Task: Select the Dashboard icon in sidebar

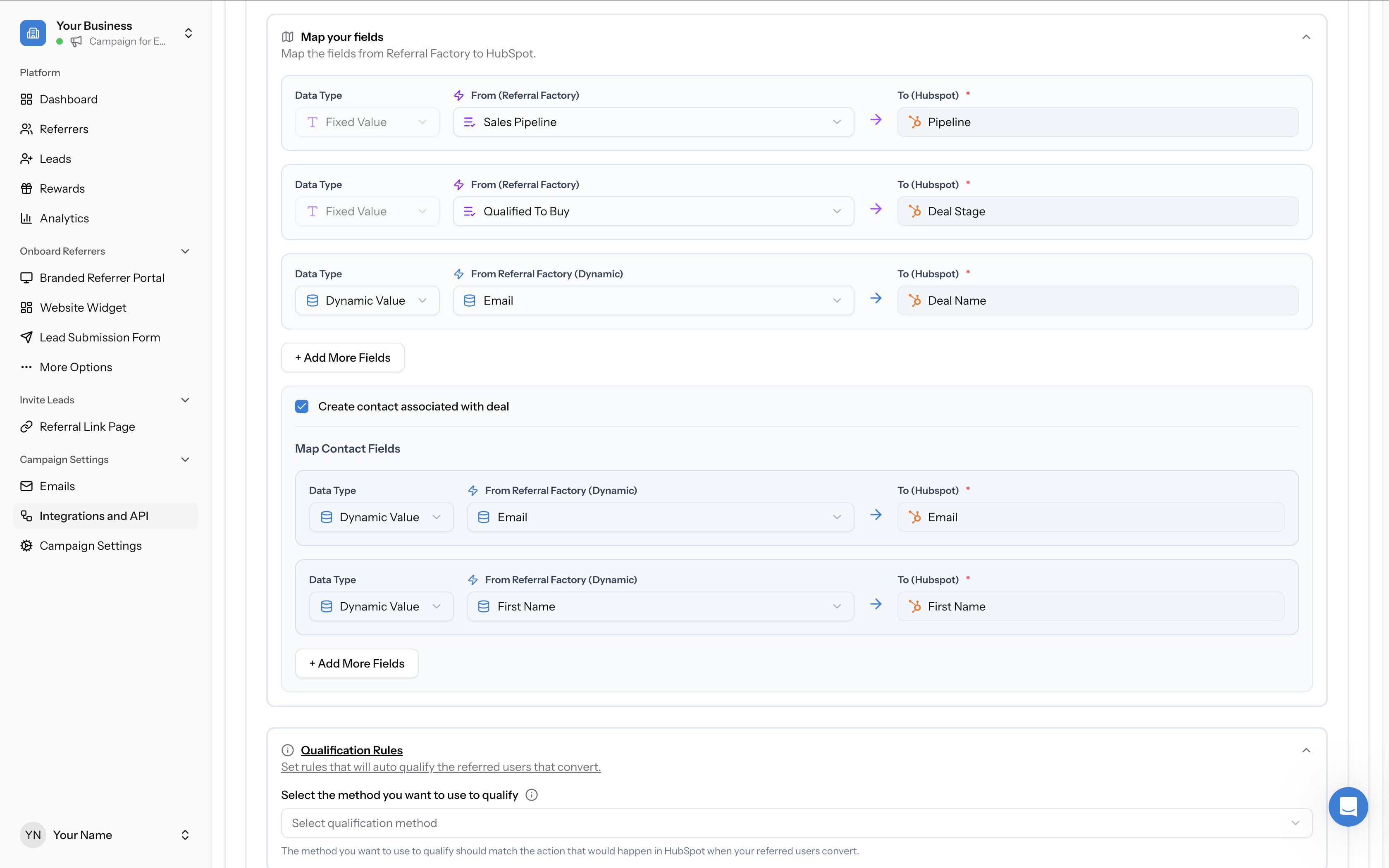Action: pos(26,99)
